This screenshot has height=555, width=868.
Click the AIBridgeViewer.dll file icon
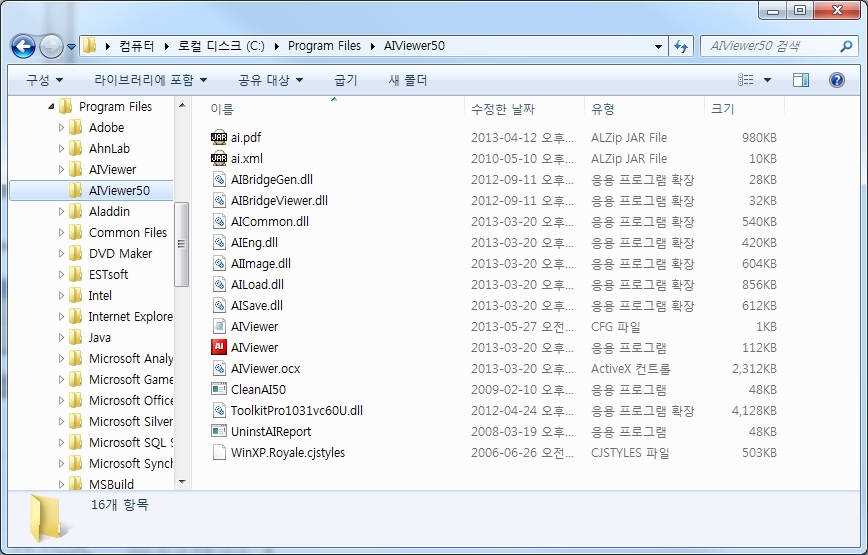click(219, 200)
